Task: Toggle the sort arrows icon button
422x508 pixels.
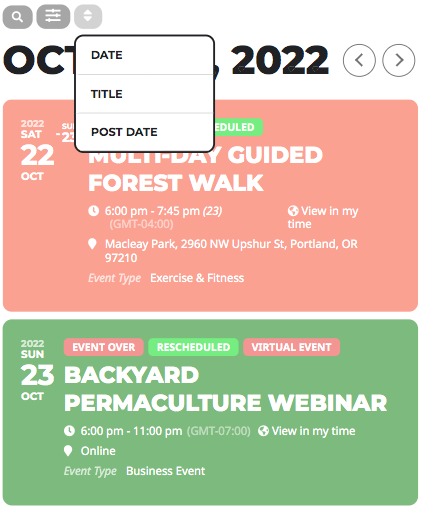Action: tap(88, 16)
